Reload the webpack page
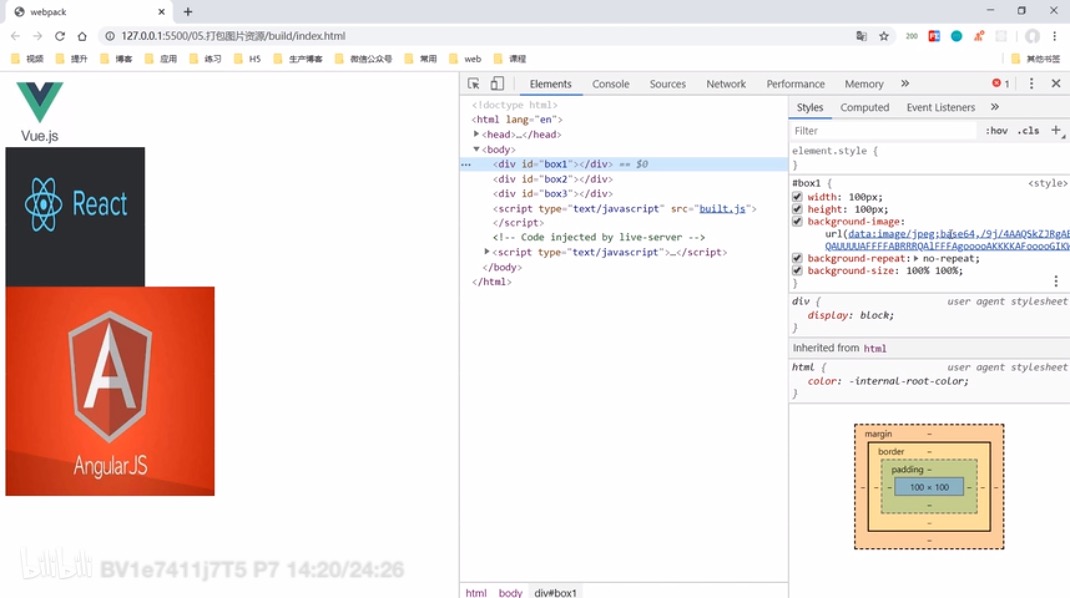Screen dimensions: 1070x598 point(60,36)
